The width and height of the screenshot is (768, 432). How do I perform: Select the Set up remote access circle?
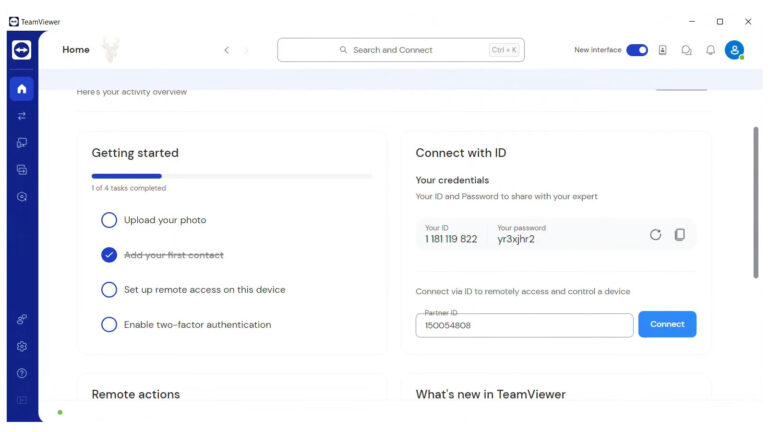click(x=109, y=289)
